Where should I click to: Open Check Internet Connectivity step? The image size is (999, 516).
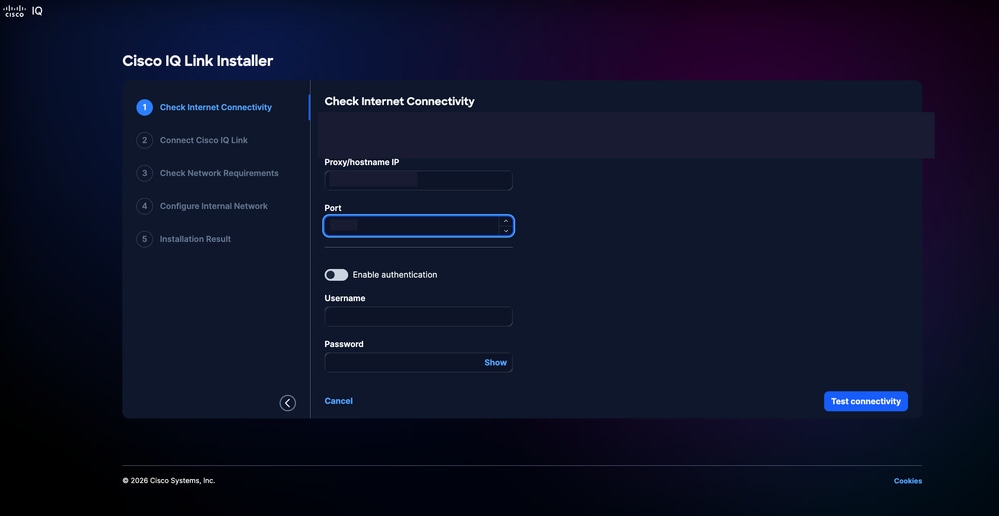pos(215,107)
